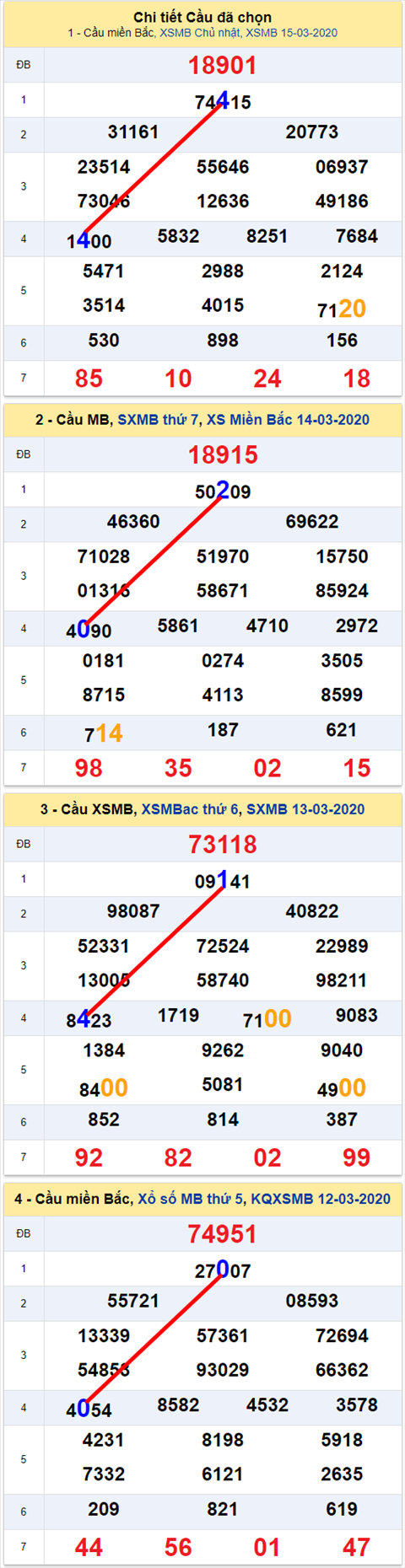Click seventh prize number 85
Viewport: 405px width, 1568px height.
(x=89, y=379)
